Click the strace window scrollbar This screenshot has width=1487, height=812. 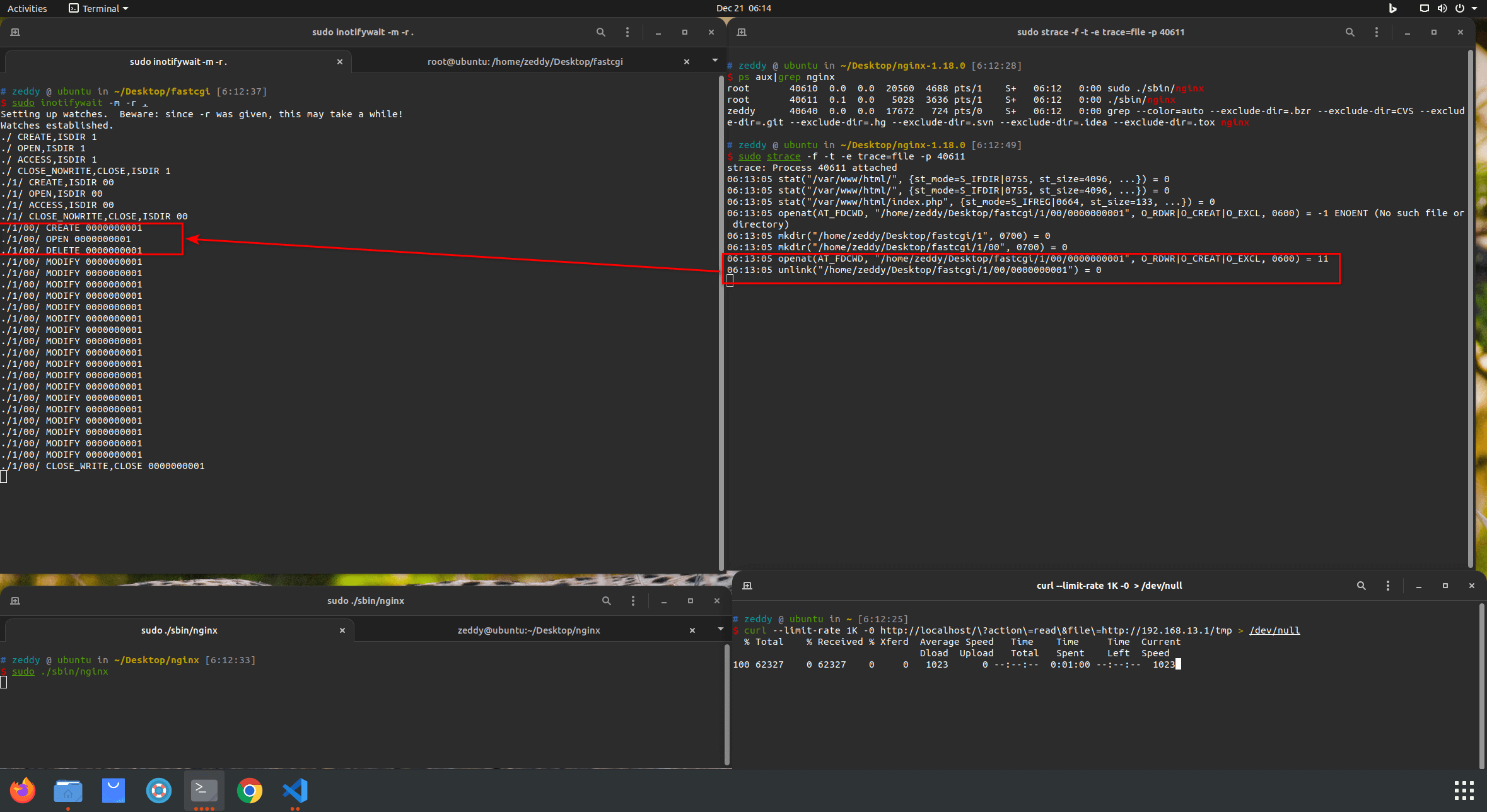[1470, 309]
